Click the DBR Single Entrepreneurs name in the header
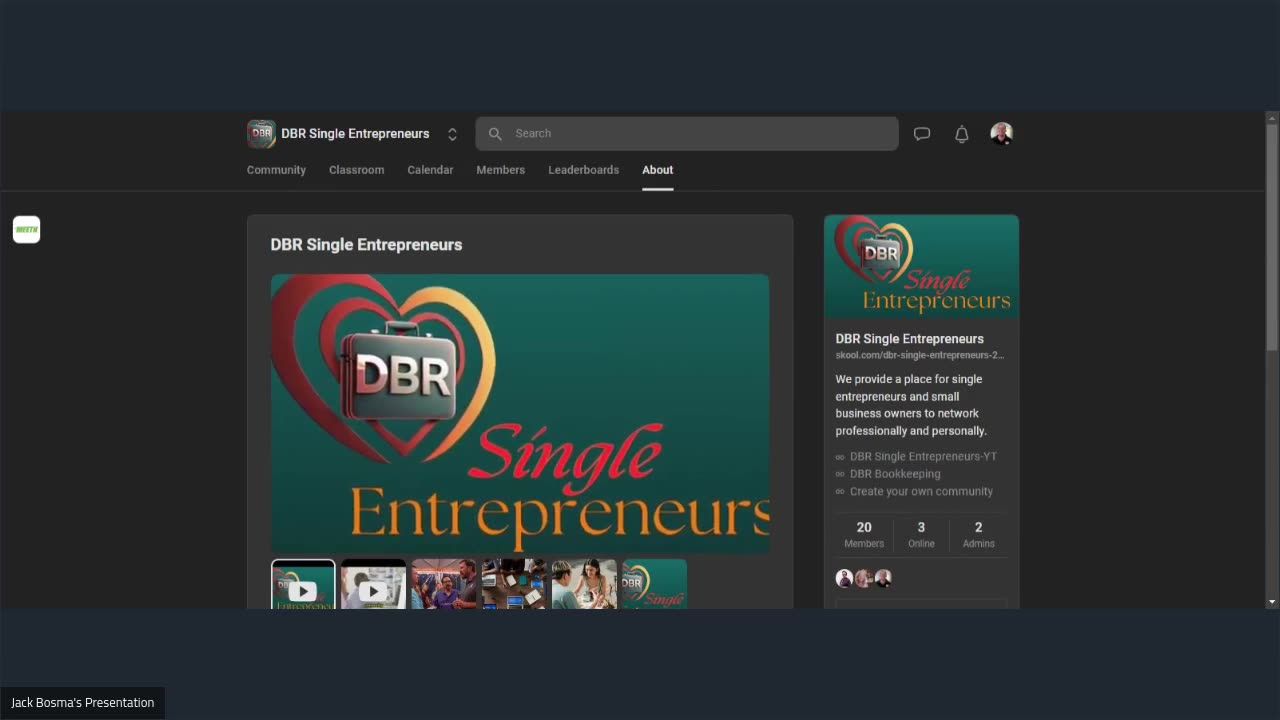1280x720 pixels. point(355,134)
